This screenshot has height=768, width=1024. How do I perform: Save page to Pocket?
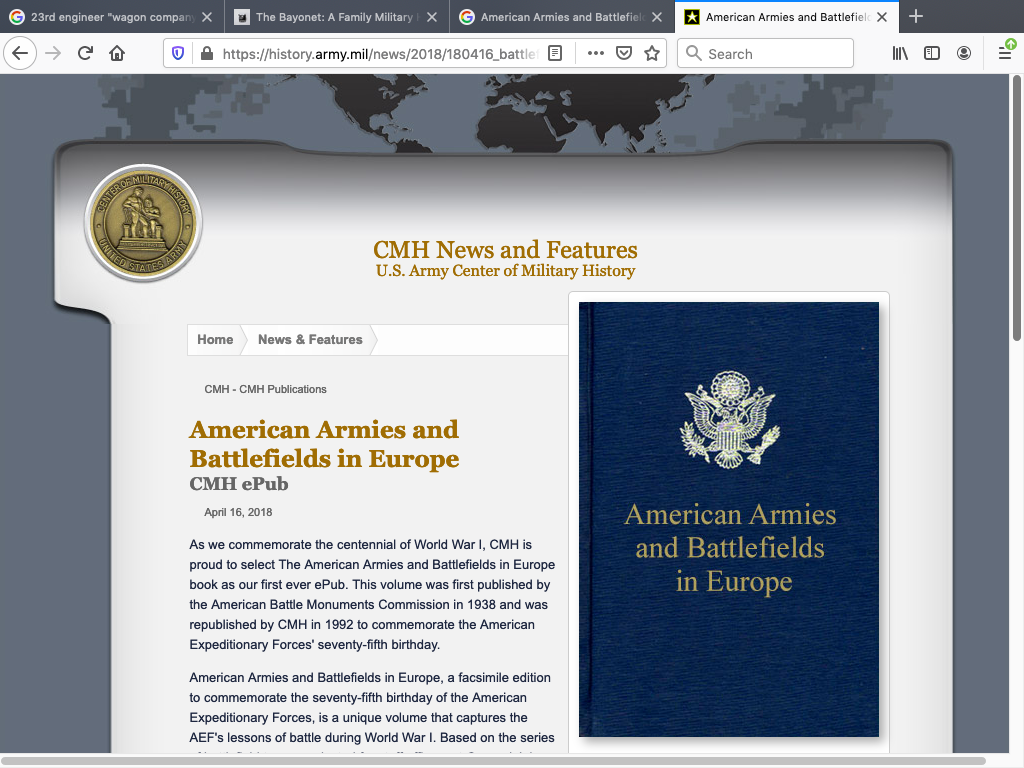pos(624,54)
